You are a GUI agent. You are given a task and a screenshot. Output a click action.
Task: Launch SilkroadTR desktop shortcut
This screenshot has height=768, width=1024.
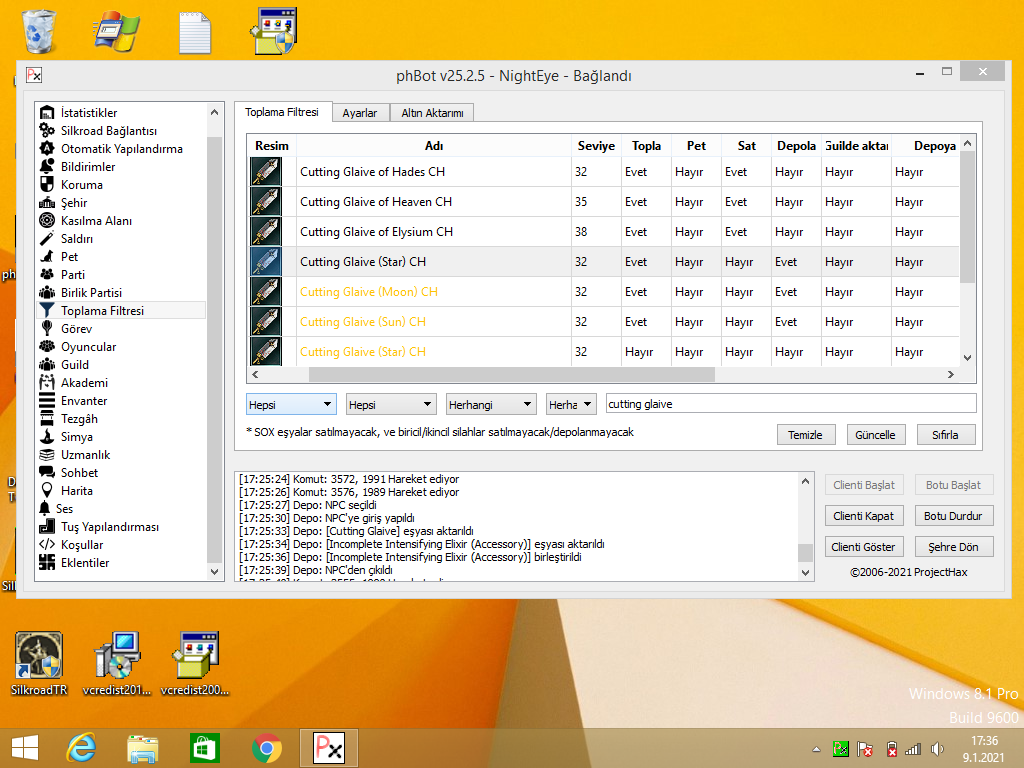[x=39, y=655]
